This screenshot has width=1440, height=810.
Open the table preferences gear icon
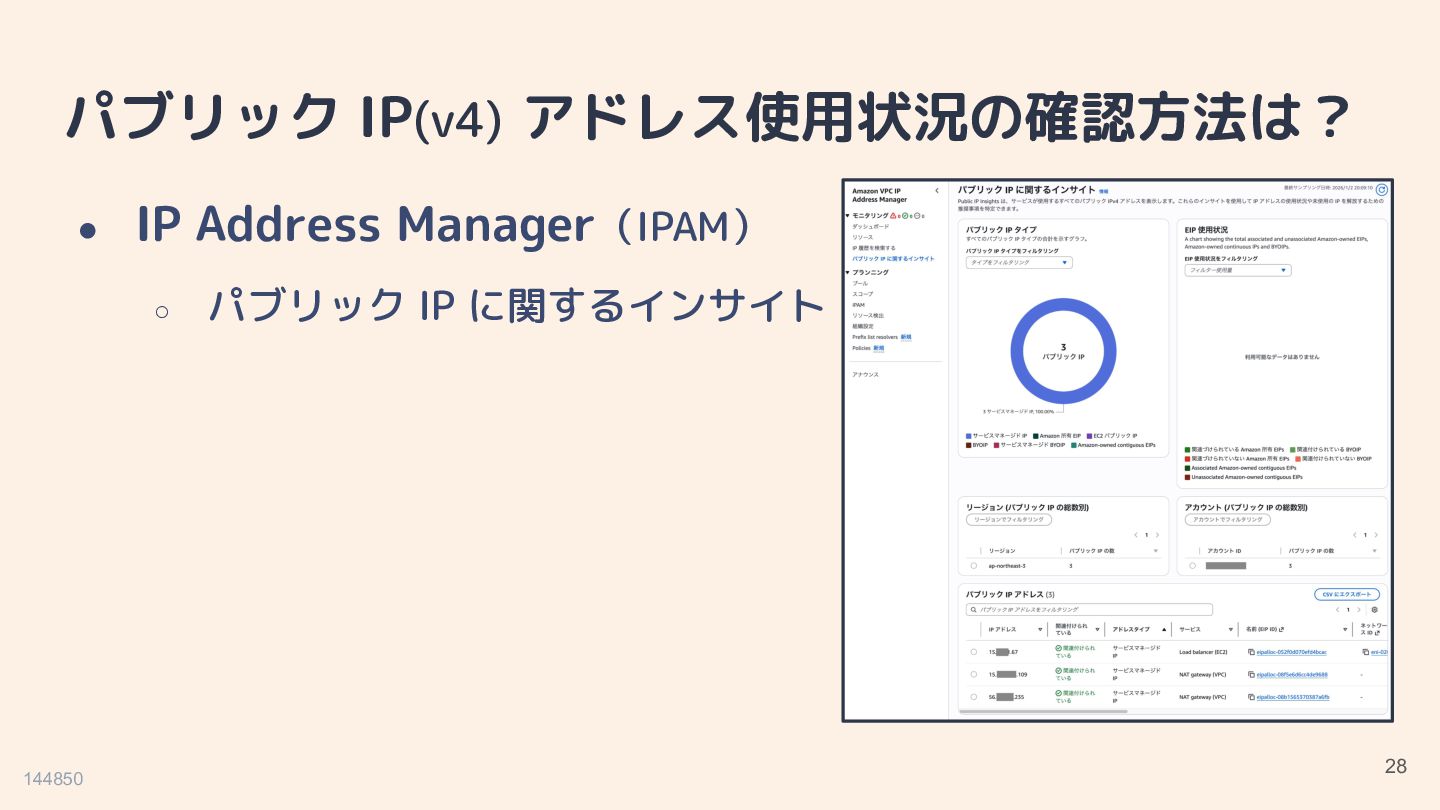coord(1375,609)
